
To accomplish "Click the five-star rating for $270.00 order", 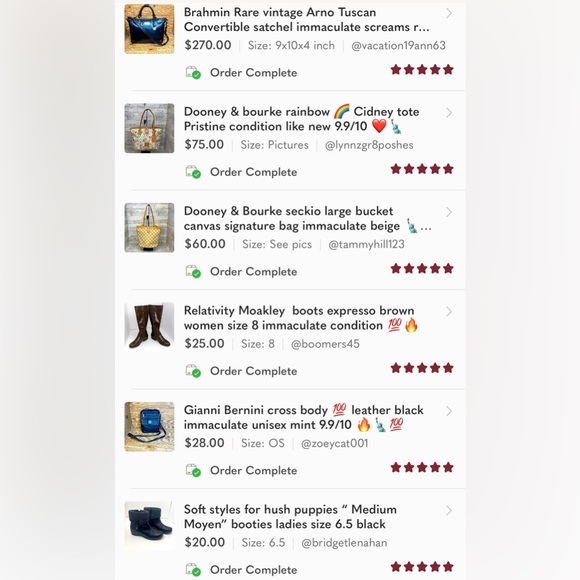I will coord(422,70).
